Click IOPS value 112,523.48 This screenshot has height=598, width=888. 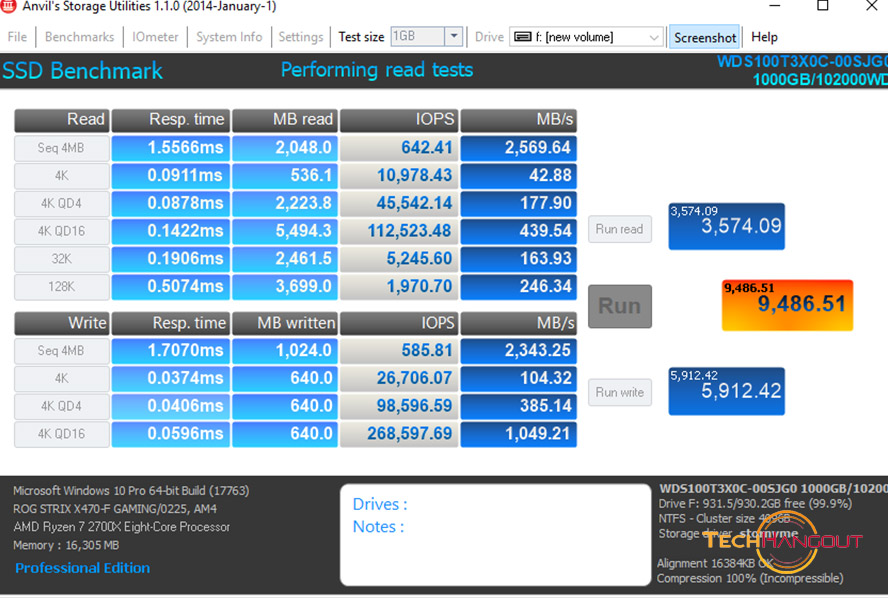point(399,231)
